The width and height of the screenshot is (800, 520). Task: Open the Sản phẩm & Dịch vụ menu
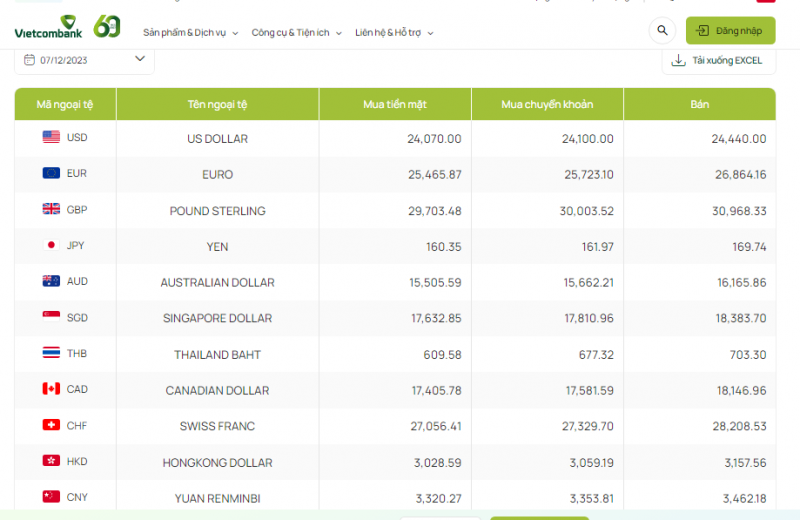click(x=190, y=33)
